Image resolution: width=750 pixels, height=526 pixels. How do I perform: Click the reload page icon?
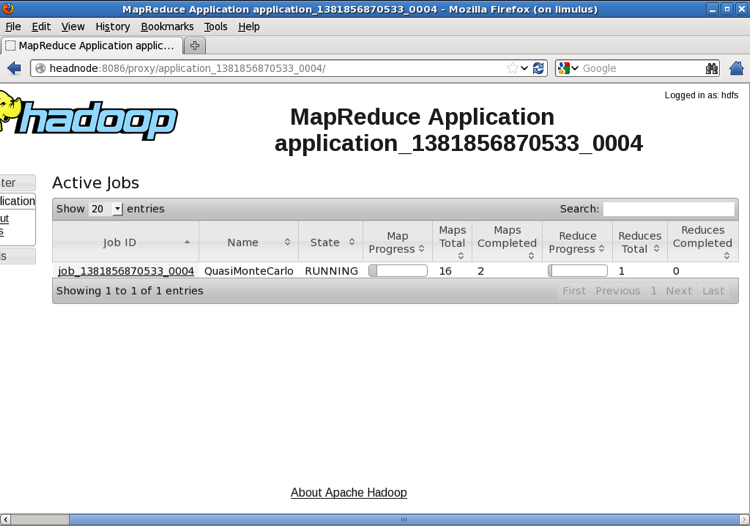(x=539, y=68)
